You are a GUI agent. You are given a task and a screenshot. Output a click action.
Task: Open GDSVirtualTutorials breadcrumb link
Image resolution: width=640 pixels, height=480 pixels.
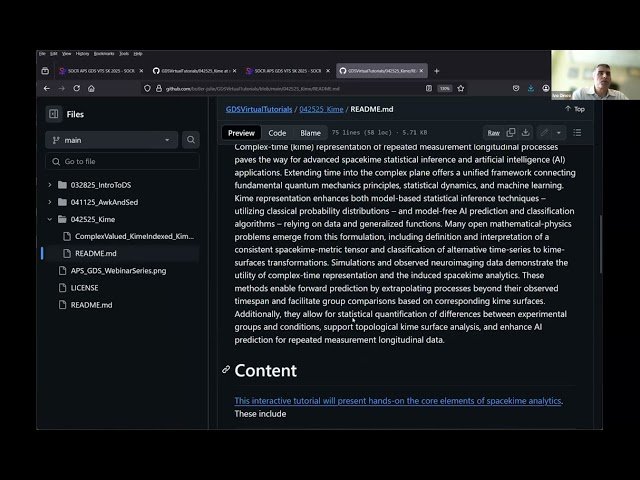[259, 109]
